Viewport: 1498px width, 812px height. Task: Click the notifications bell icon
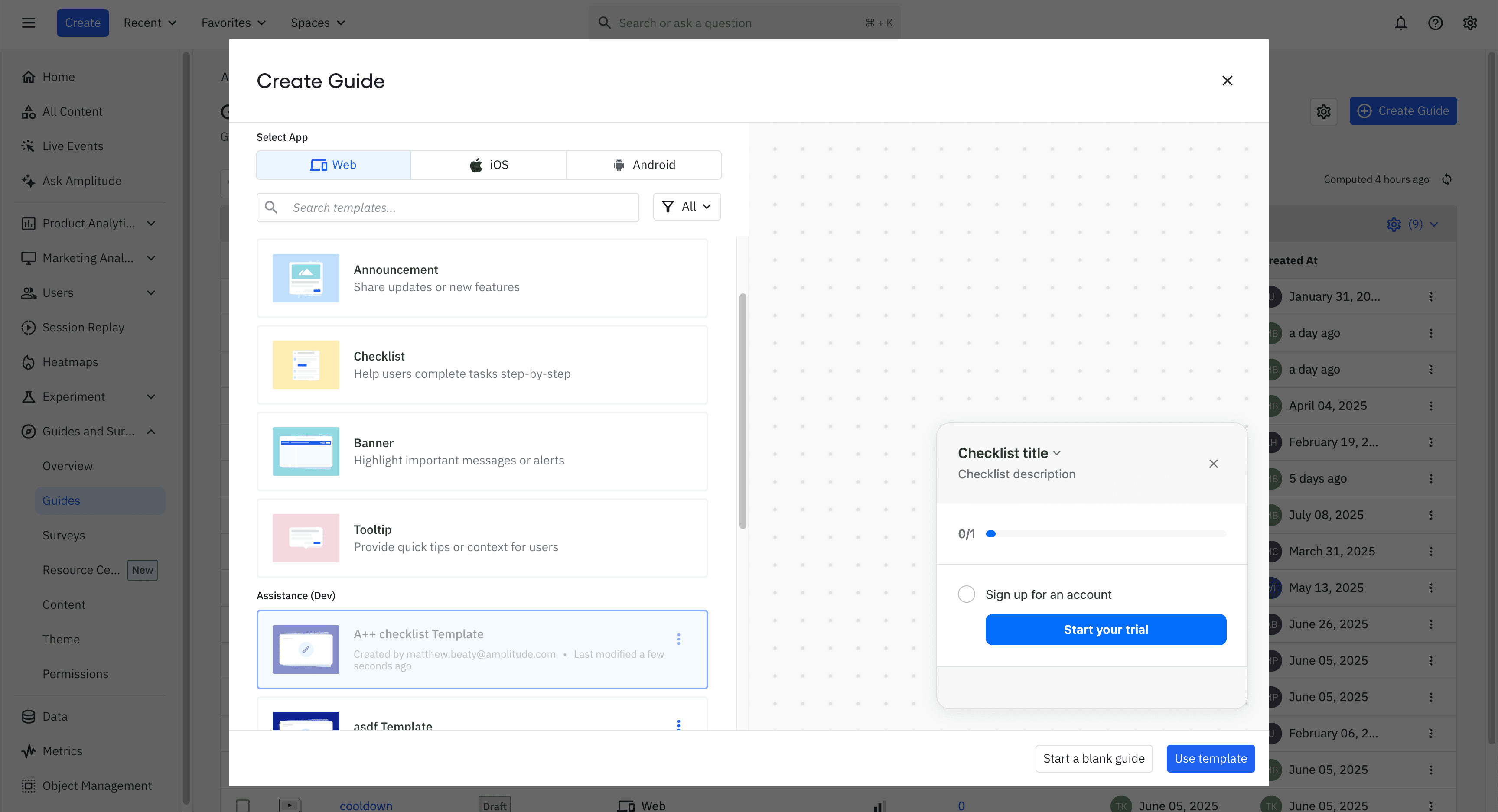[1400, 23]
